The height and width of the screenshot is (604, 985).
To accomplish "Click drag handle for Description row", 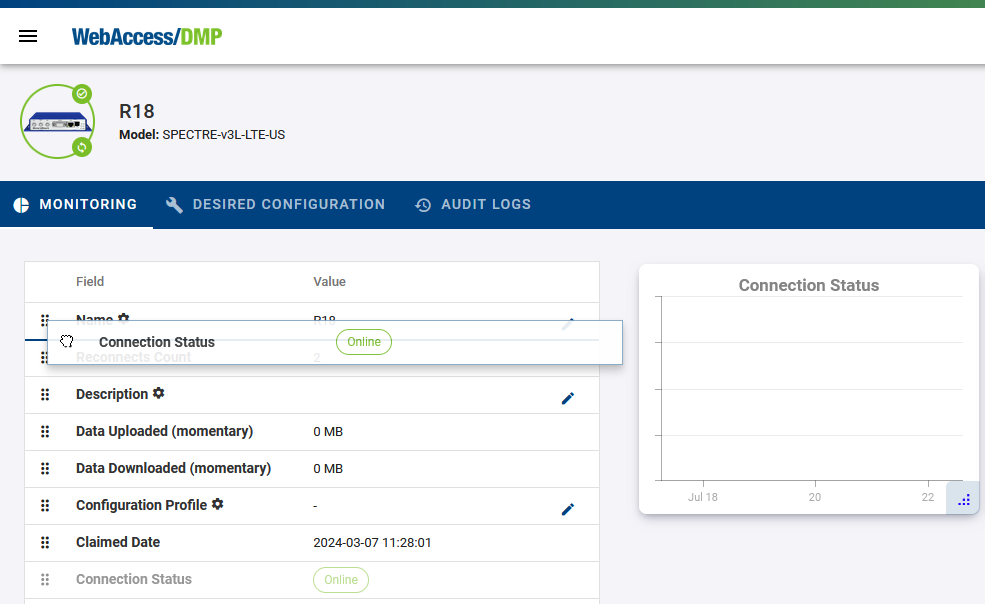I will pyautogui.click(x=45, y=395).
